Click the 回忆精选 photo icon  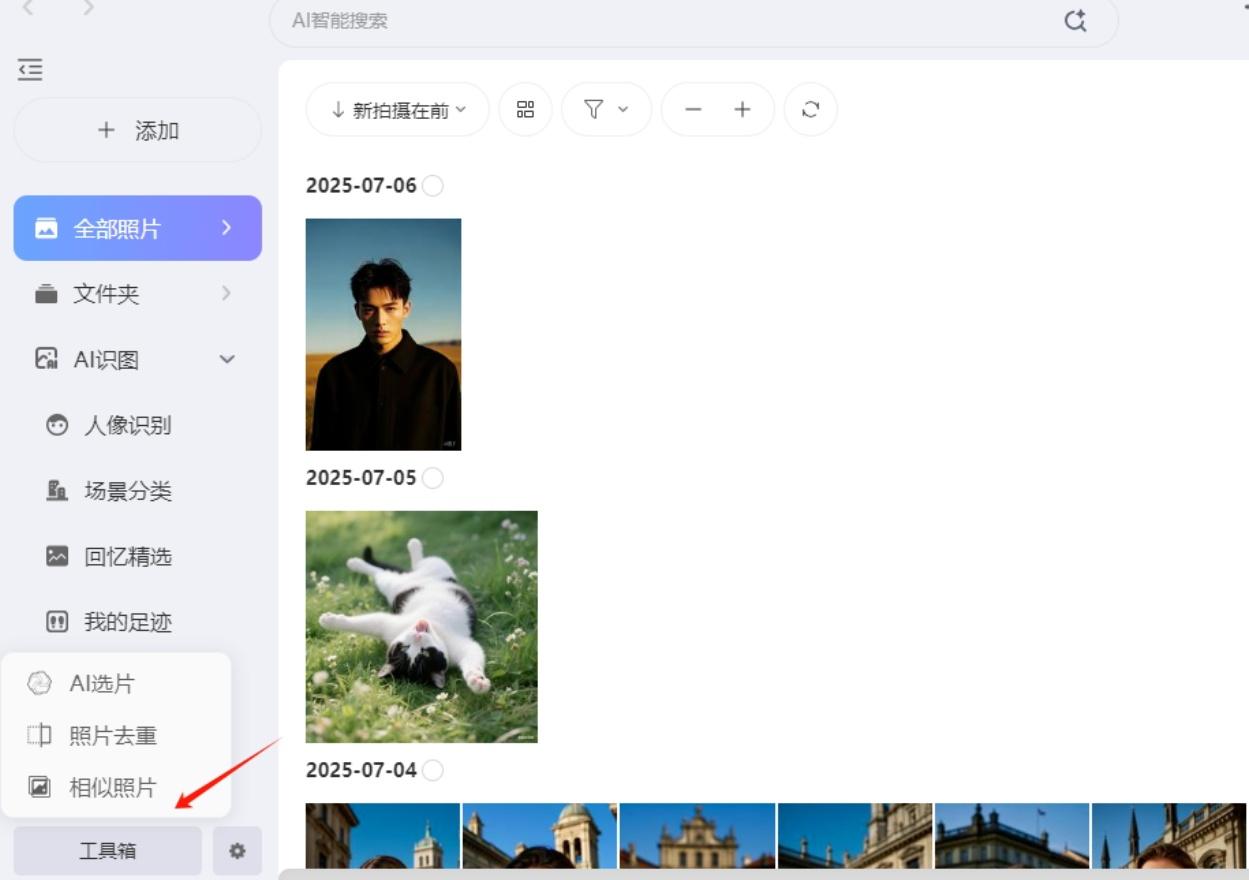(x=57, y=556)
